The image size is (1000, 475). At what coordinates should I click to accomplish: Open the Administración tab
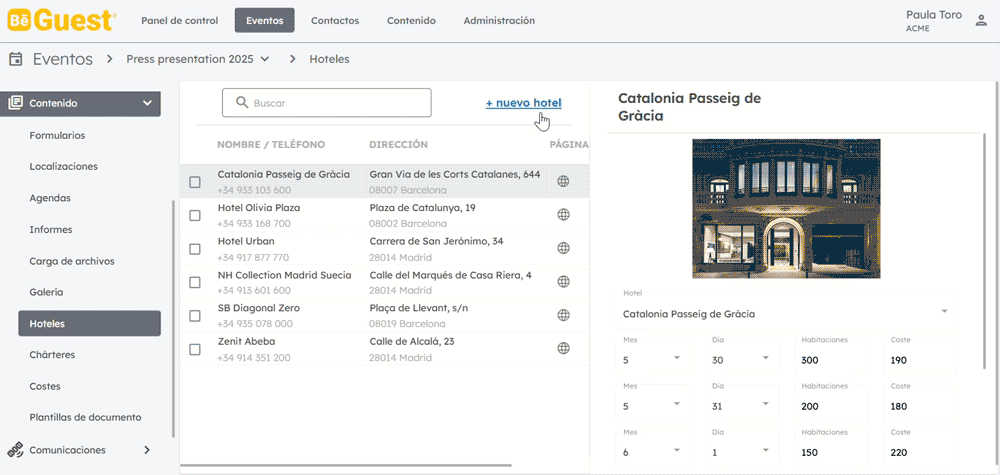pyautogui.click(x=499, y=20)
